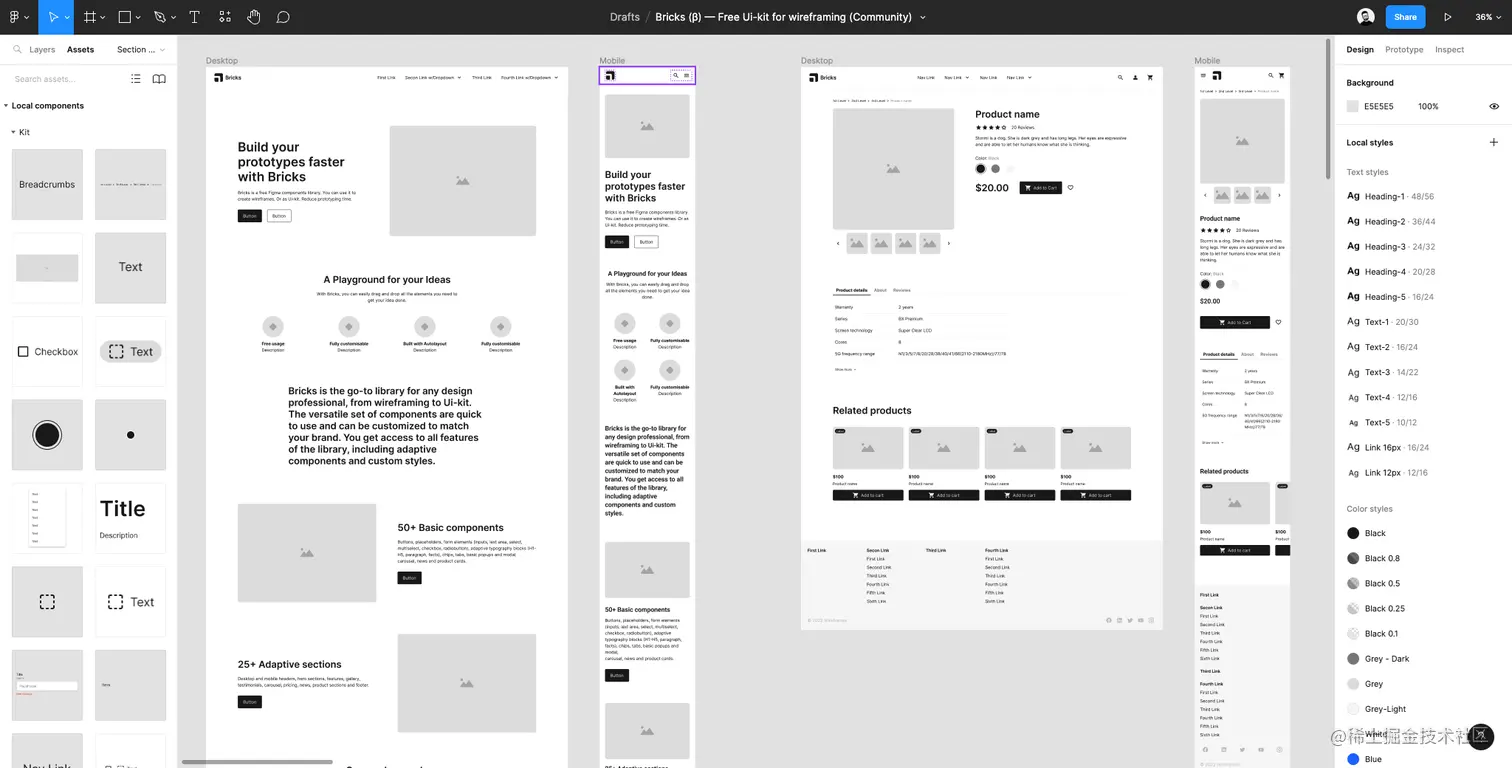The width and height of the screenshot is (1512, 768).
Task: Click the canvas horizontal scrollbar
Action: [x=257, y=762]
